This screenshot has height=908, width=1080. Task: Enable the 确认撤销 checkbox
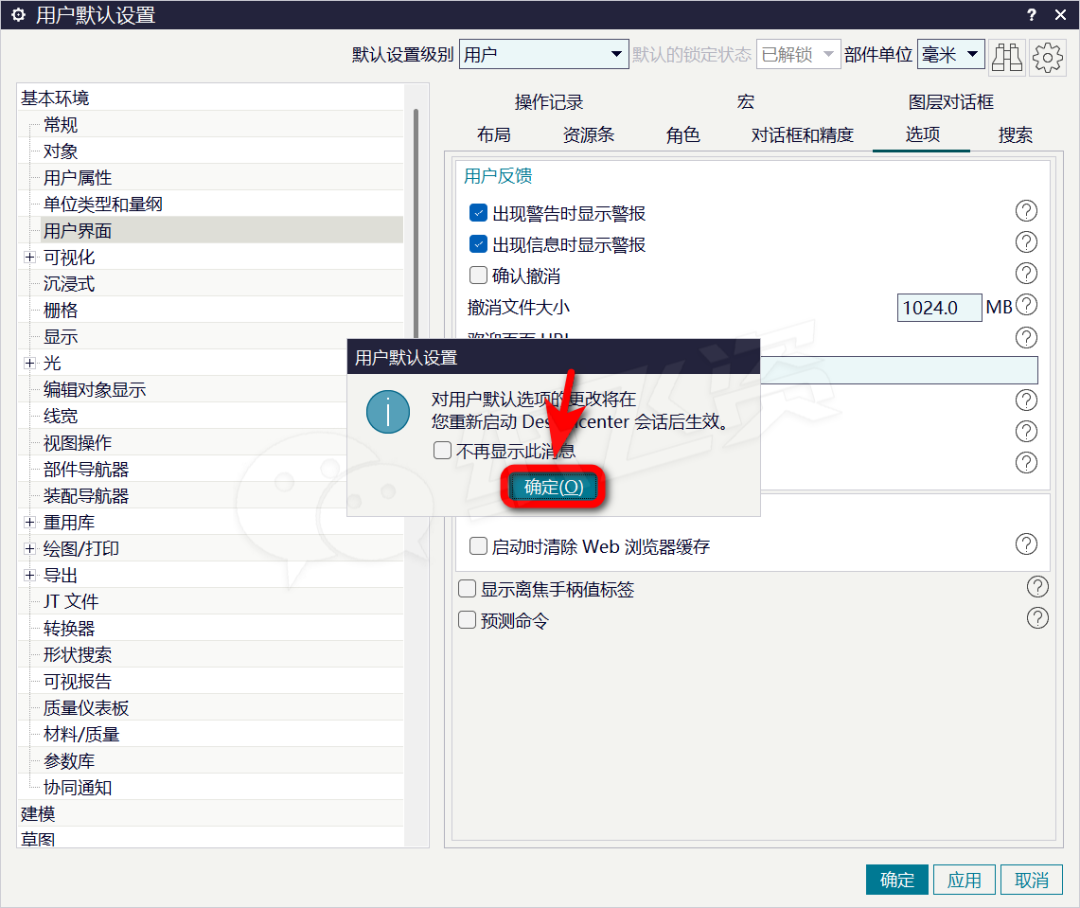pyautogui.click(x=478, y=275)
